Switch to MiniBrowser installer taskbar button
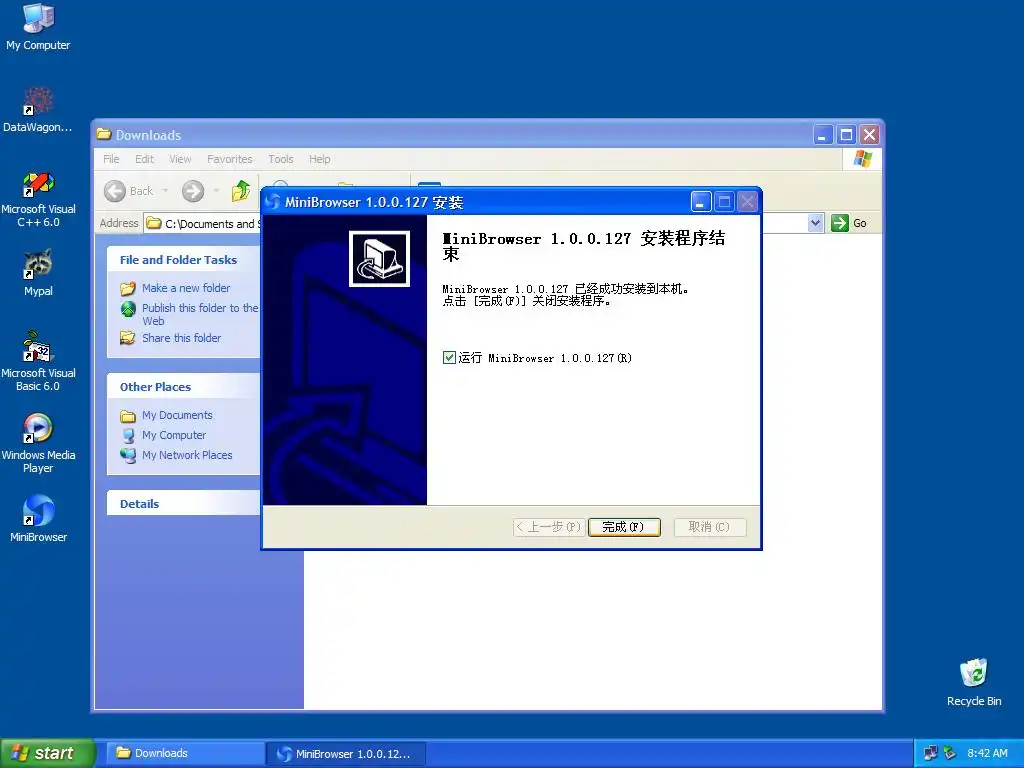Image resolution: width=1024 pixels, height=768 pixels. click(x=346, y=754)
